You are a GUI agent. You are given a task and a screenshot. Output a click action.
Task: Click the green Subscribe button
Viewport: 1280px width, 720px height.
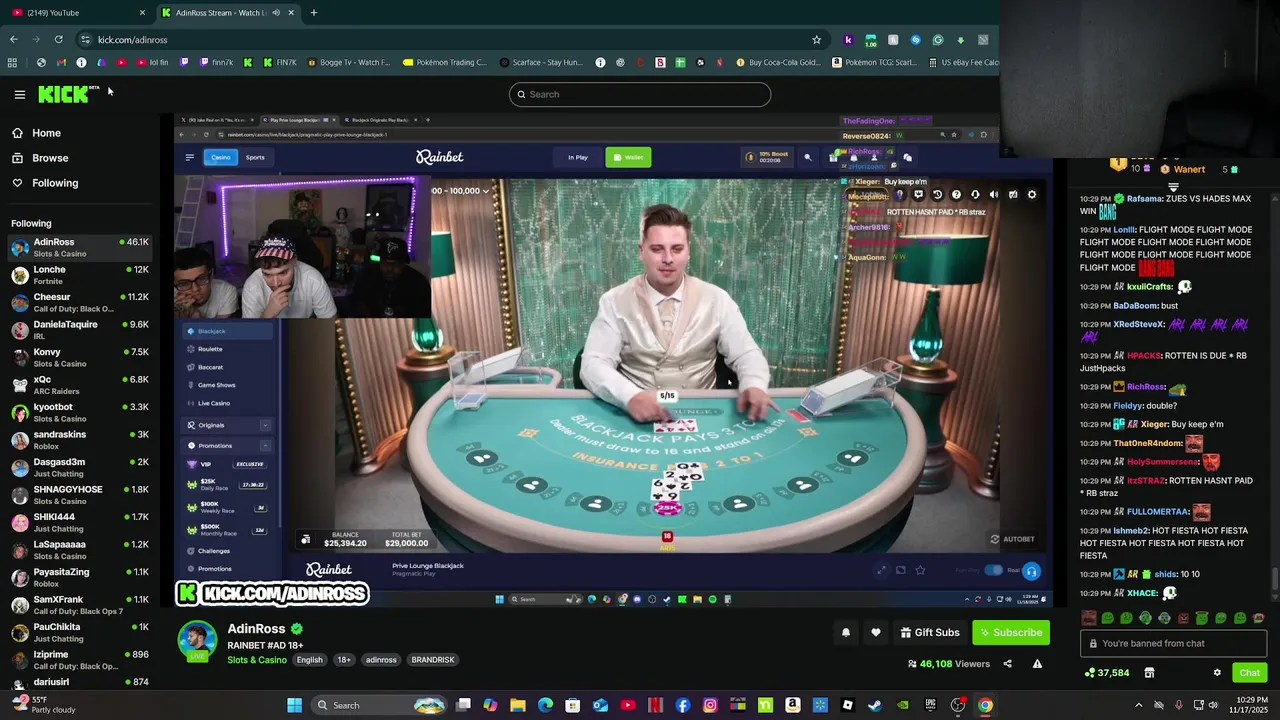click(x=1011, y=632)
